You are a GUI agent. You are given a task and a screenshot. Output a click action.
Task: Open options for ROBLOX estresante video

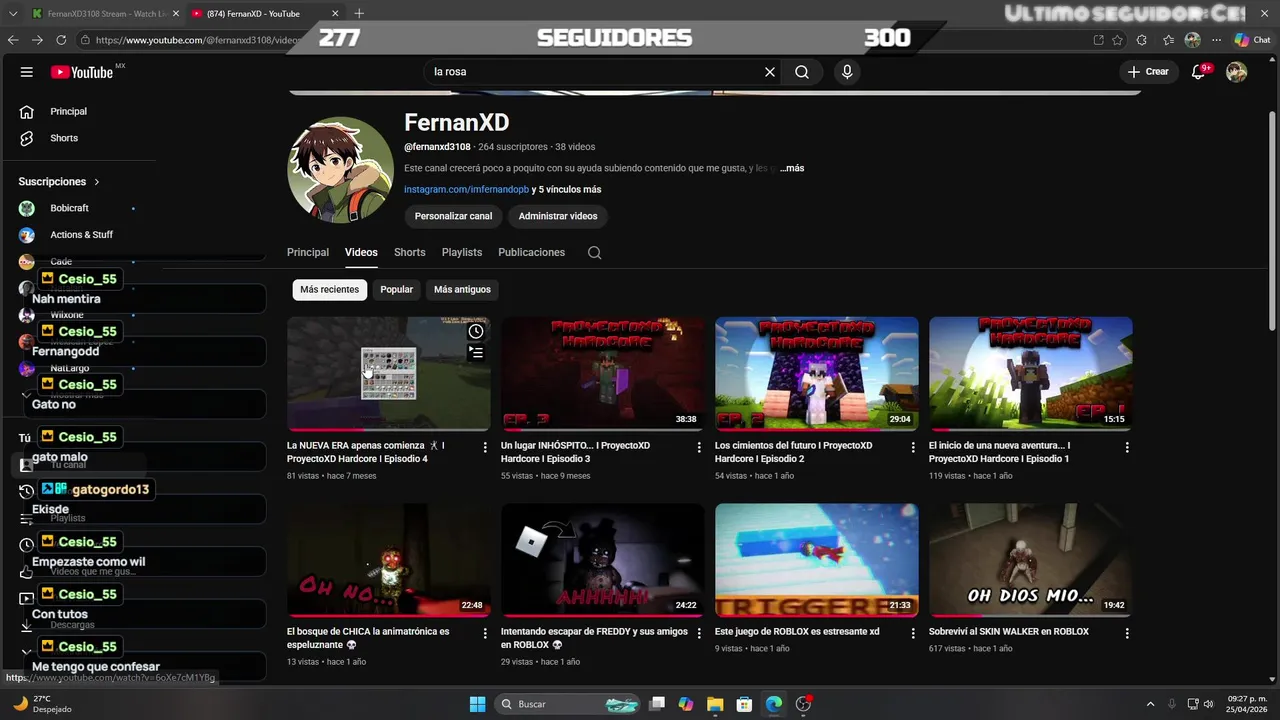tap(913, 634)
